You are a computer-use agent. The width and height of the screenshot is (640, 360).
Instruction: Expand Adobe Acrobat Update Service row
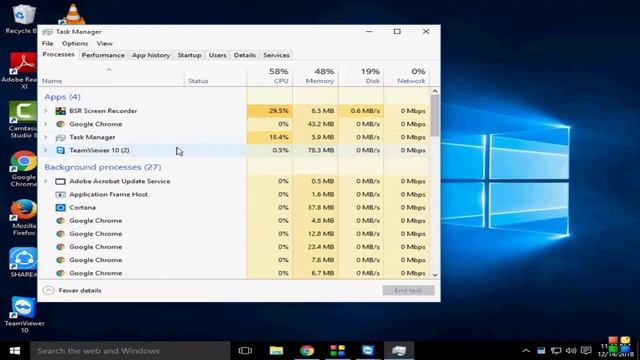pyautogui.click(x=46, y=181)
